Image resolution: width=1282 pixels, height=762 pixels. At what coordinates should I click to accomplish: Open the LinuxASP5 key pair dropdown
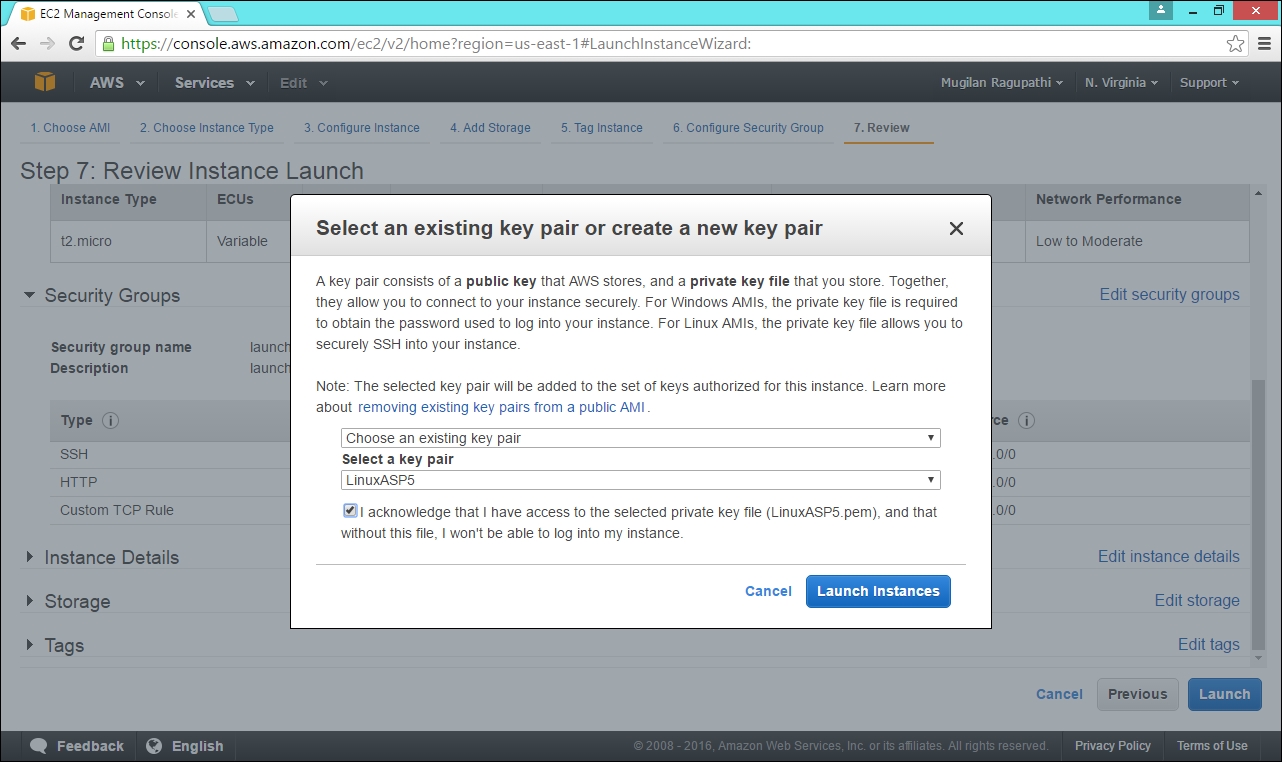[x=640, y=480]
